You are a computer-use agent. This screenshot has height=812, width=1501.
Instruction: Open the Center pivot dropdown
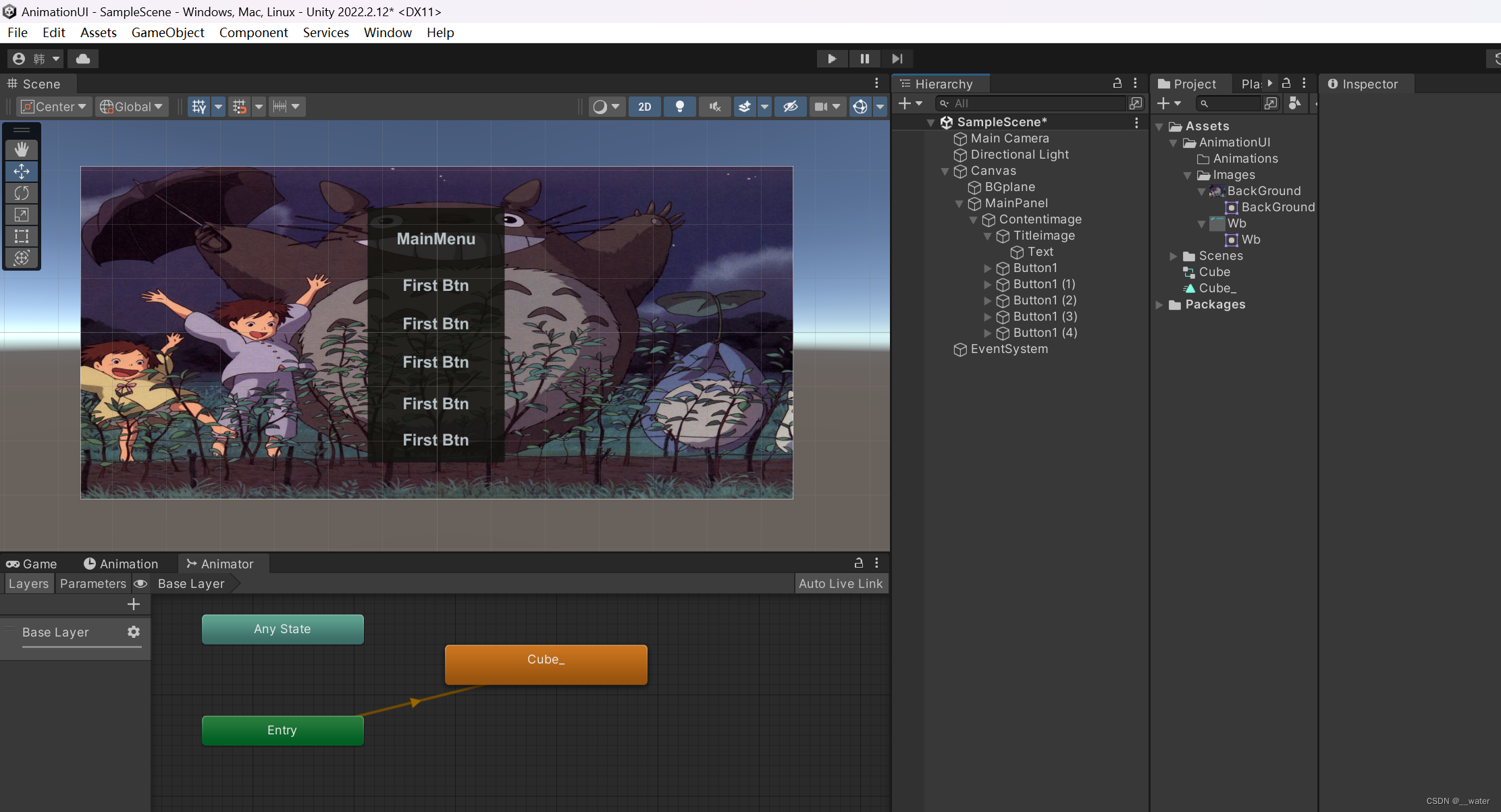(54, 107)
